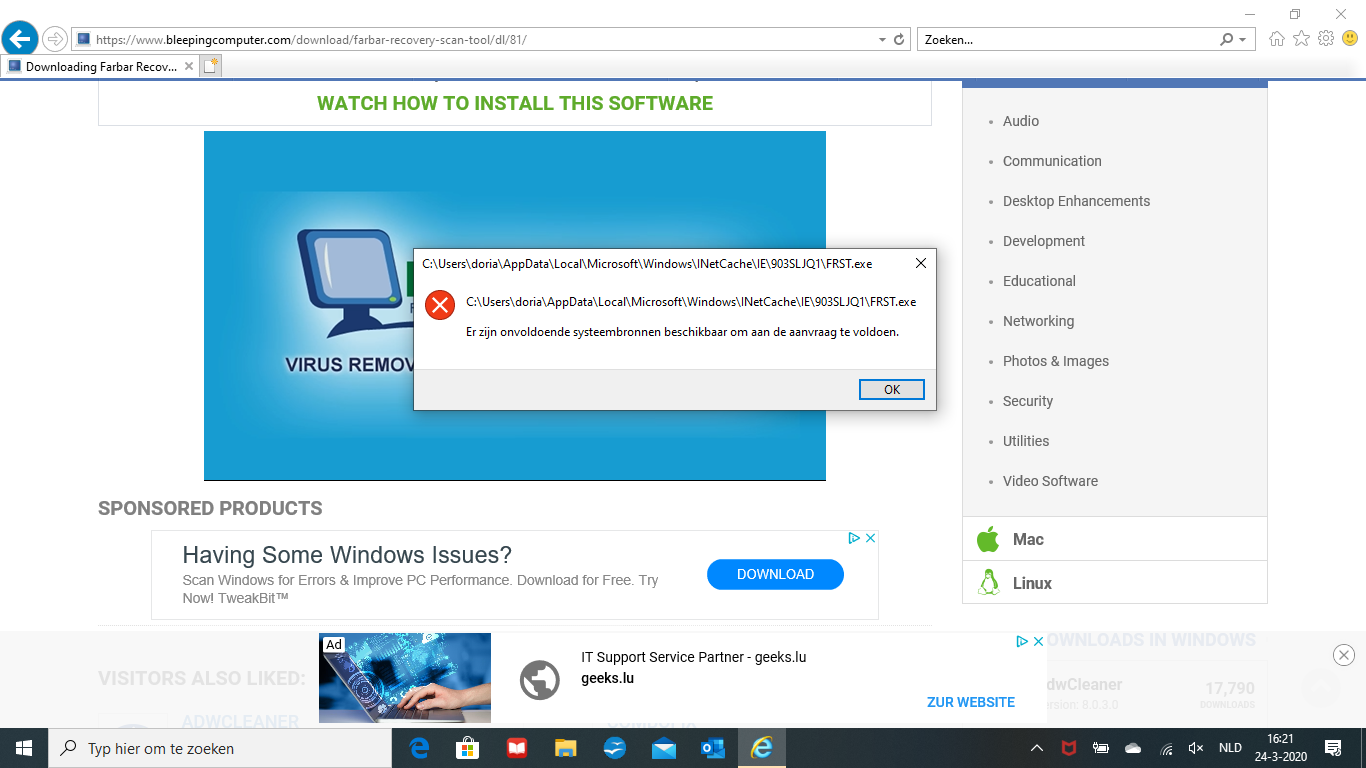Close the geeks.lu banner ad X
The width and height of the screenshot is (1366, 768).
click(x=1038, y=641)
